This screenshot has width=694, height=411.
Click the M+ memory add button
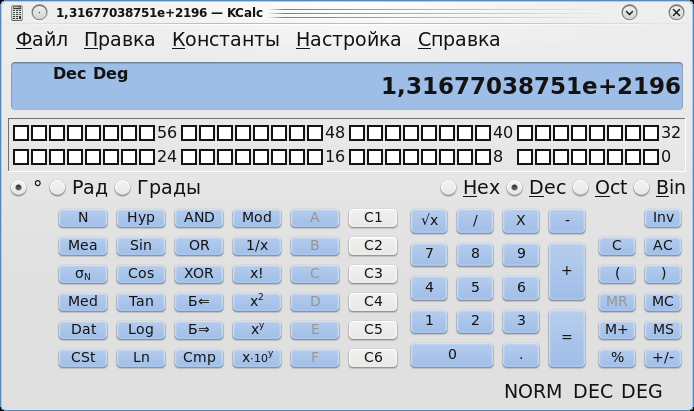click(617, 330)
